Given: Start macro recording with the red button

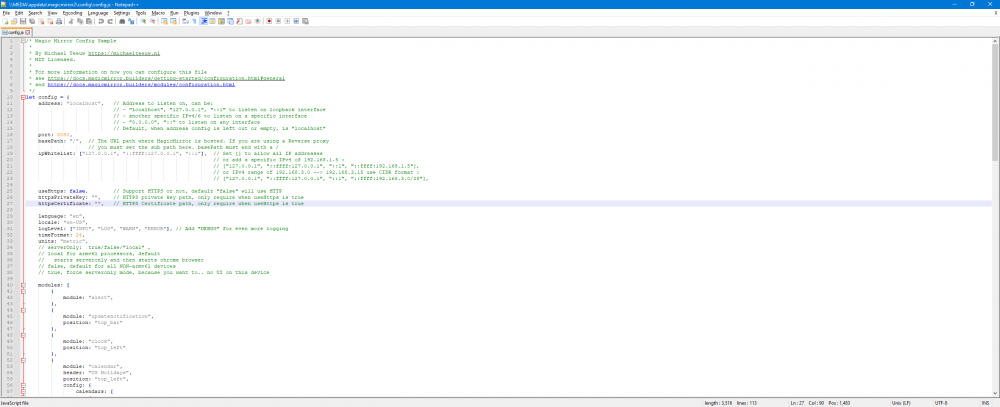Looking at the screenshot, I should pyautogui.click(x=269, y=21).
